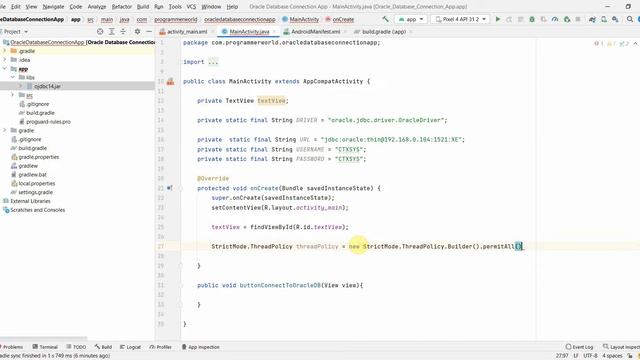Collapse the app folder
The width and height of the screenshot is (640, 360).
[5, 69]
